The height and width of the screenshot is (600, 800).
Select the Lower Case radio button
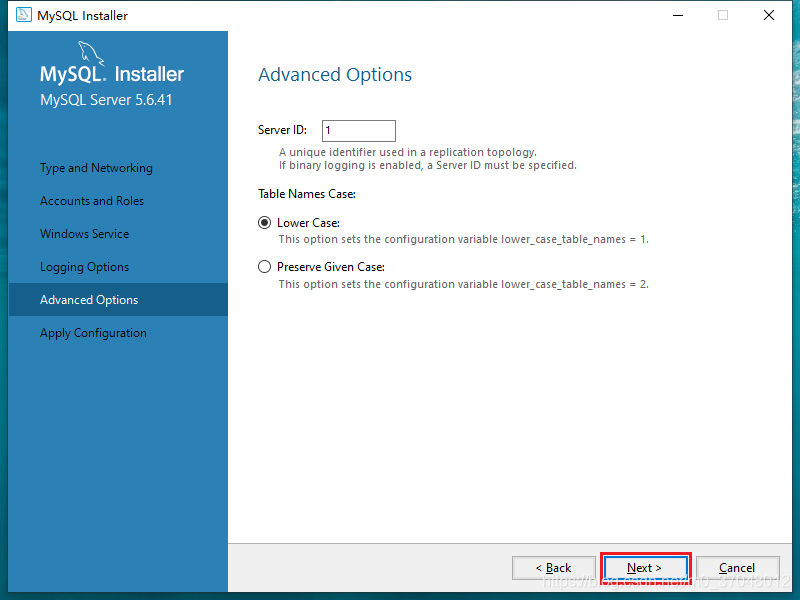264,223
